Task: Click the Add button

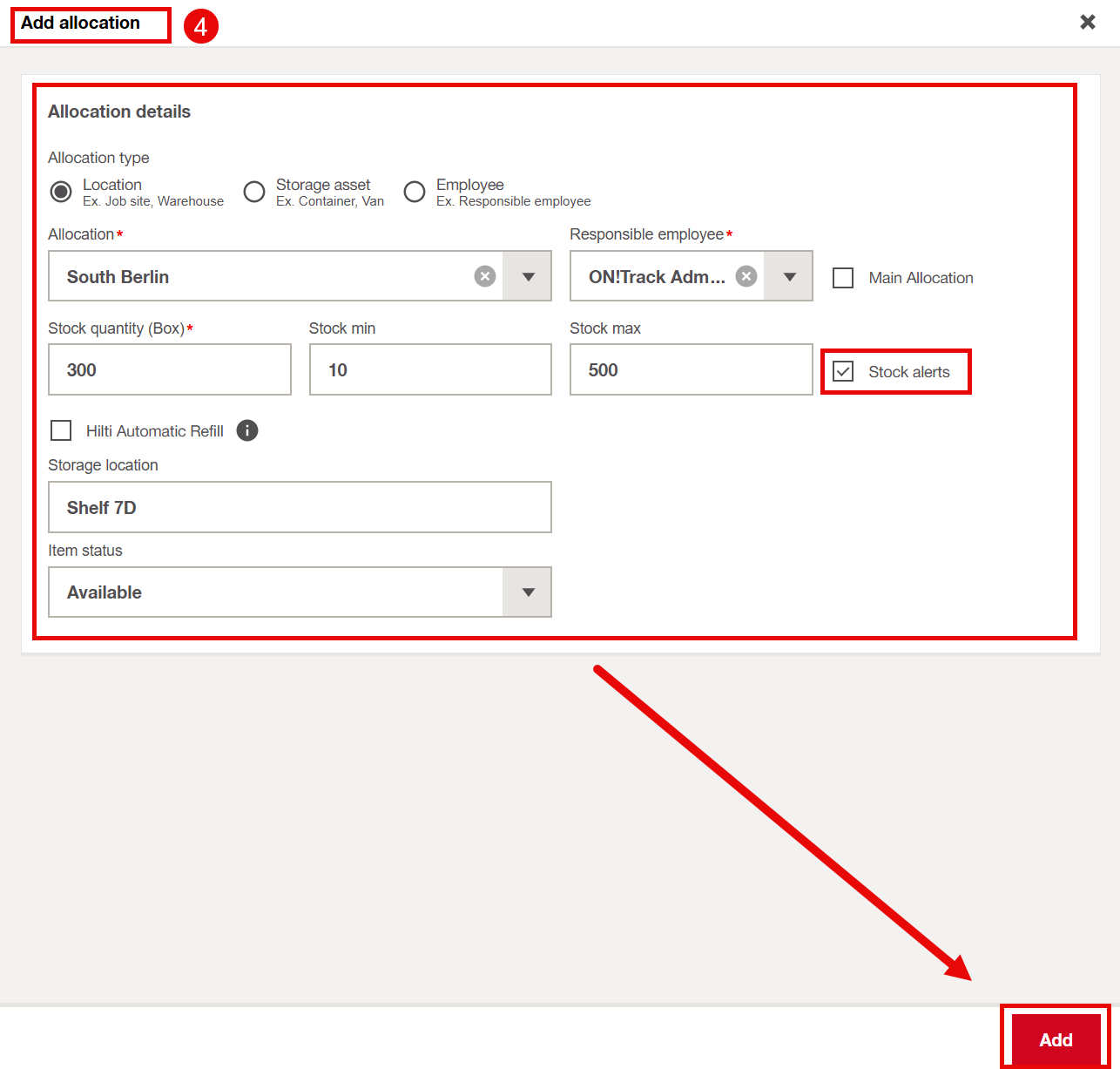Action: [1055, 1039]
